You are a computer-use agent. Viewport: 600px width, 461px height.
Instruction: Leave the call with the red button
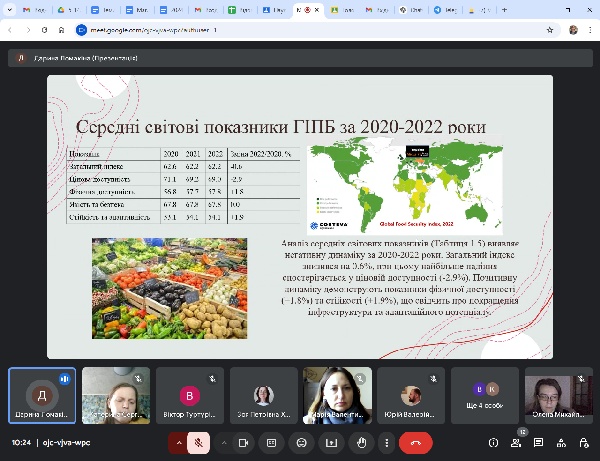(415, 442)
